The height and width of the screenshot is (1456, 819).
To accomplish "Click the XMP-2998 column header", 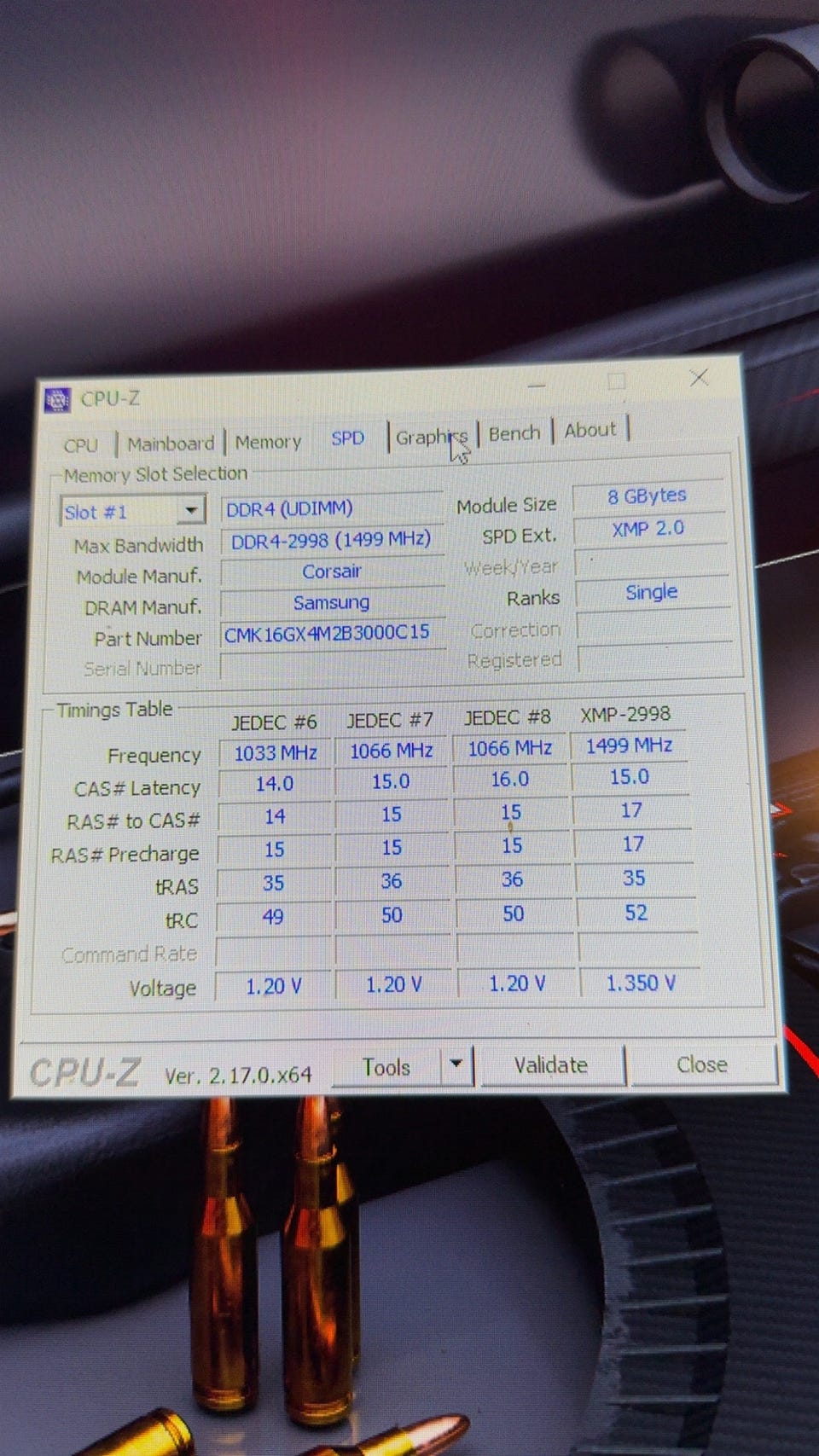I will pos(625,715).
